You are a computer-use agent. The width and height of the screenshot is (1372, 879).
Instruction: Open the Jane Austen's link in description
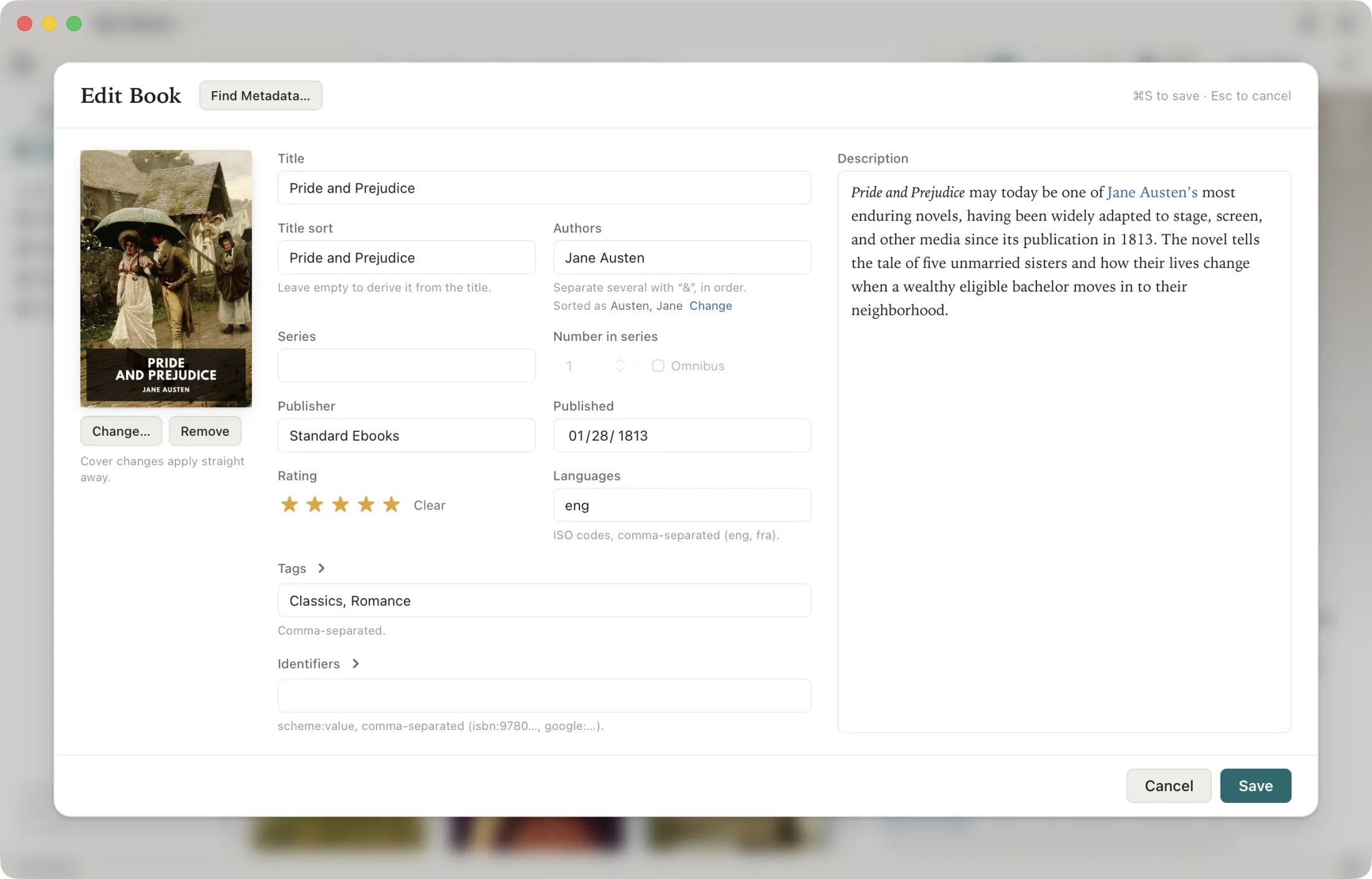point(1152,192)
